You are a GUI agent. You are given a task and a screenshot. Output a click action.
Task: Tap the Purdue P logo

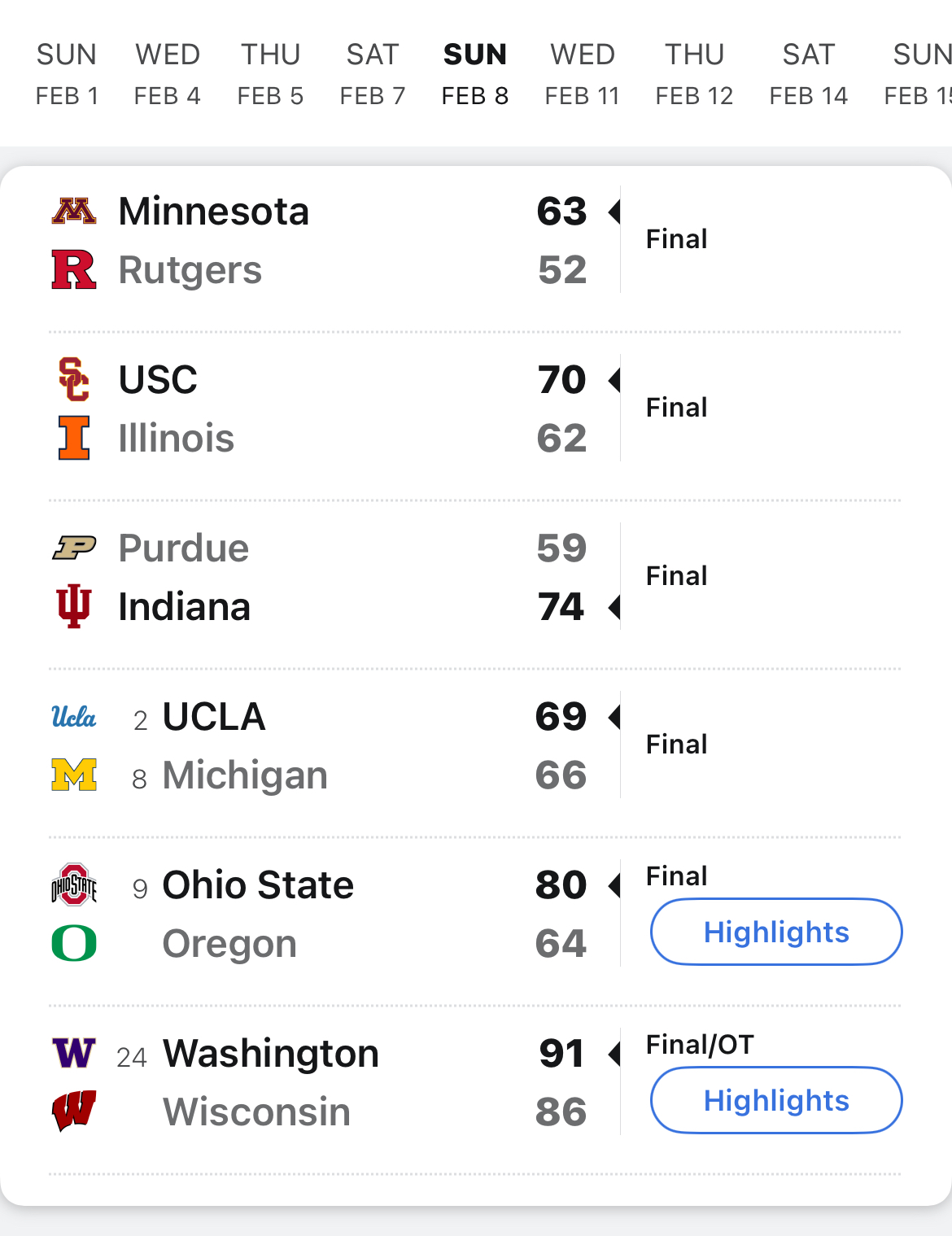click(x=74, y=548)
